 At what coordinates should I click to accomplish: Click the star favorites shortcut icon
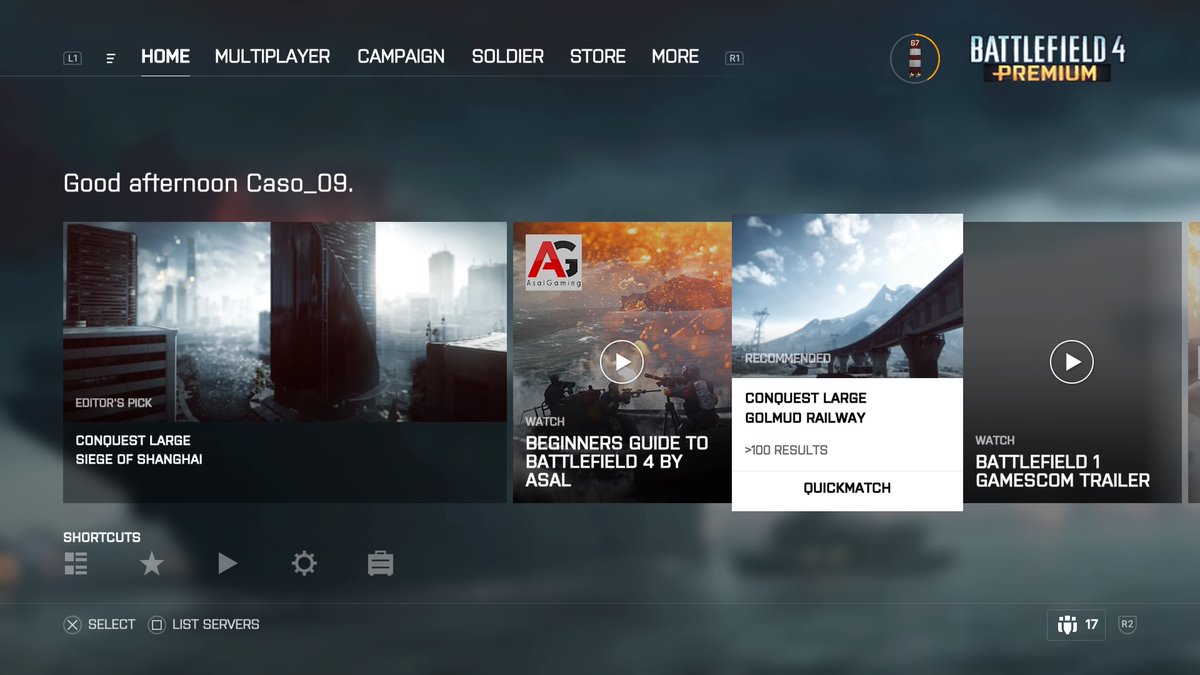point(151,564)
